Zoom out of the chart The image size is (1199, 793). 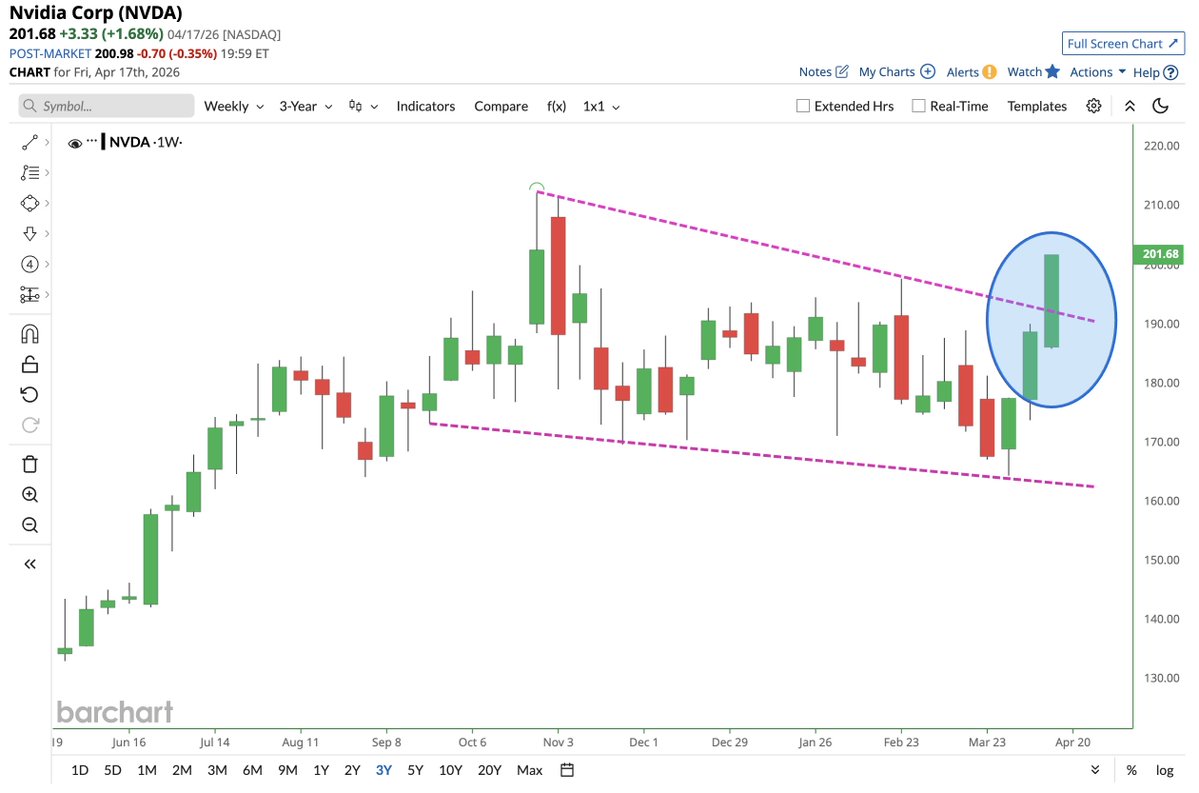pos(30,525)
